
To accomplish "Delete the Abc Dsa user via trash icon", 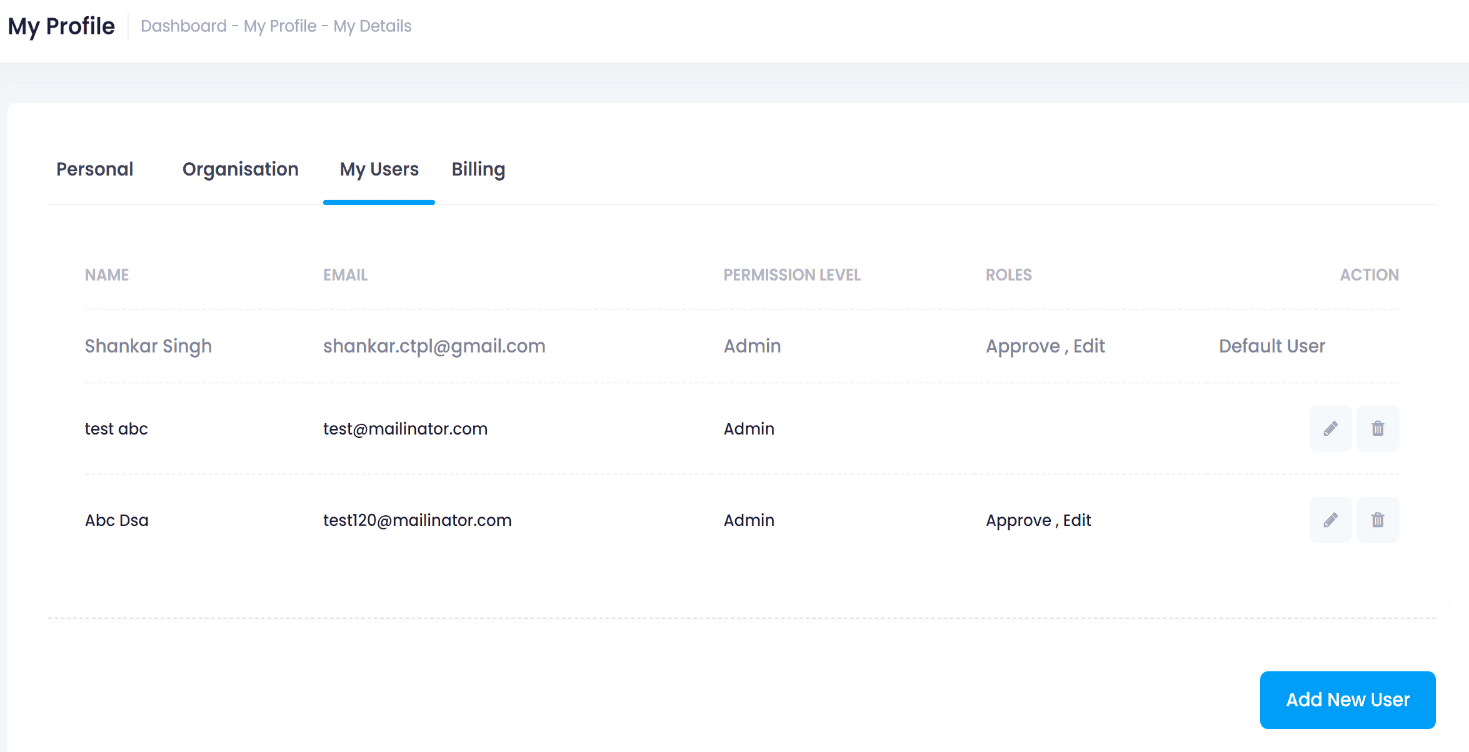I will [x=1377, y=520].
